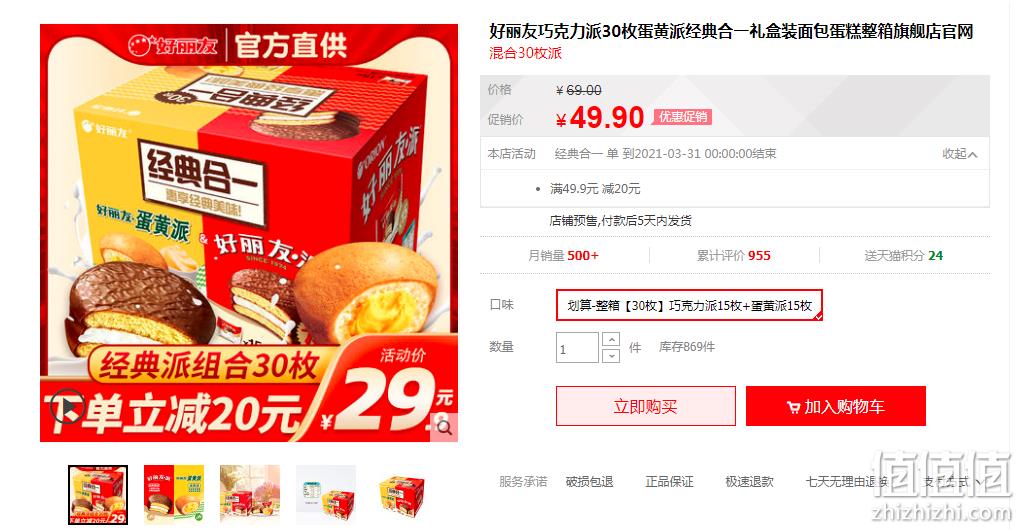Click the main product image
The height and width of the screenshot is (530, 1021).
tap(249, 233)
